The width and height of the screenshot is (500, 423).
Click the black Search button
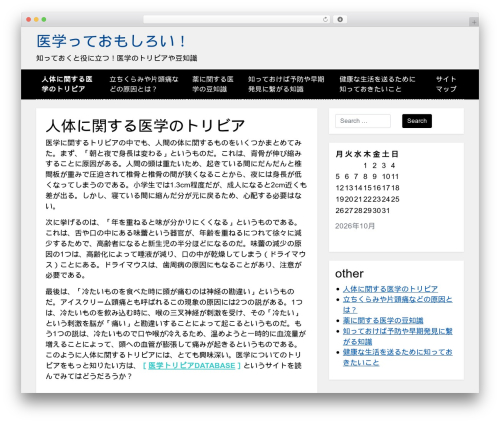point(417,121)
